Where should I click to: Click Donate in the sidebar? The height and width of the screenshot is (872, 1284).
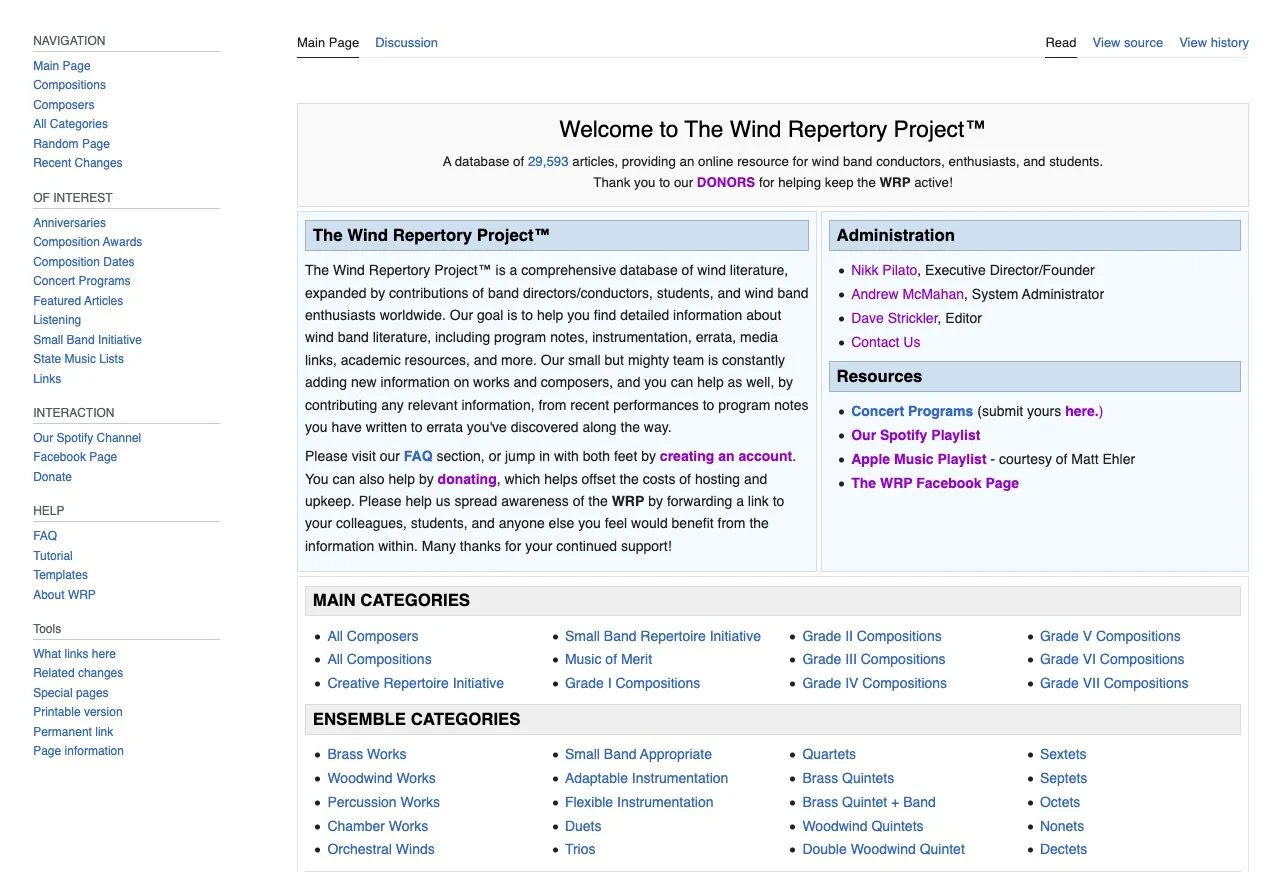click(53, 477)
